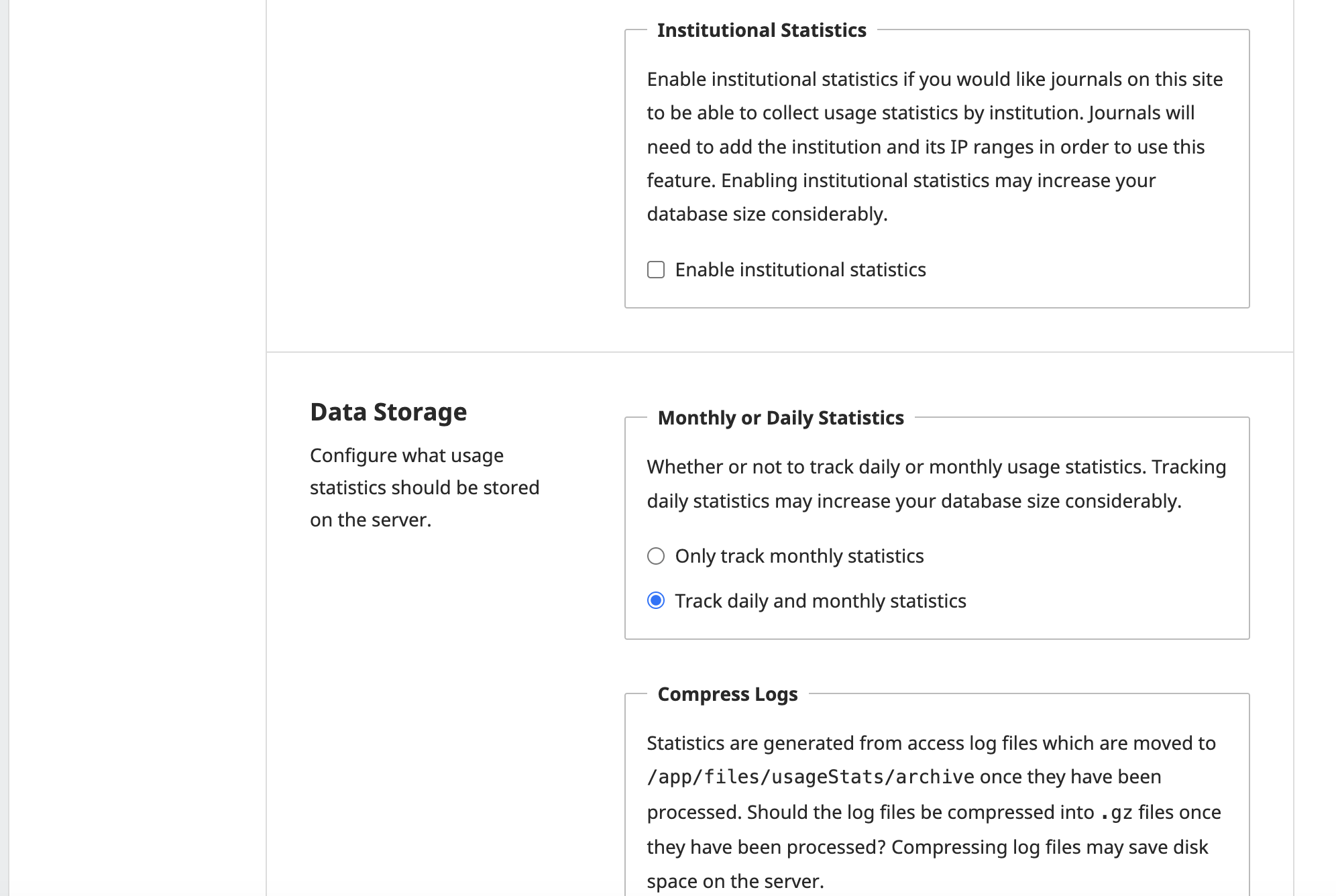This screenshot has height=896, width=1336.
Task: Click the words 'on the server.' under Data Storage
Action: tap(370, 520)
